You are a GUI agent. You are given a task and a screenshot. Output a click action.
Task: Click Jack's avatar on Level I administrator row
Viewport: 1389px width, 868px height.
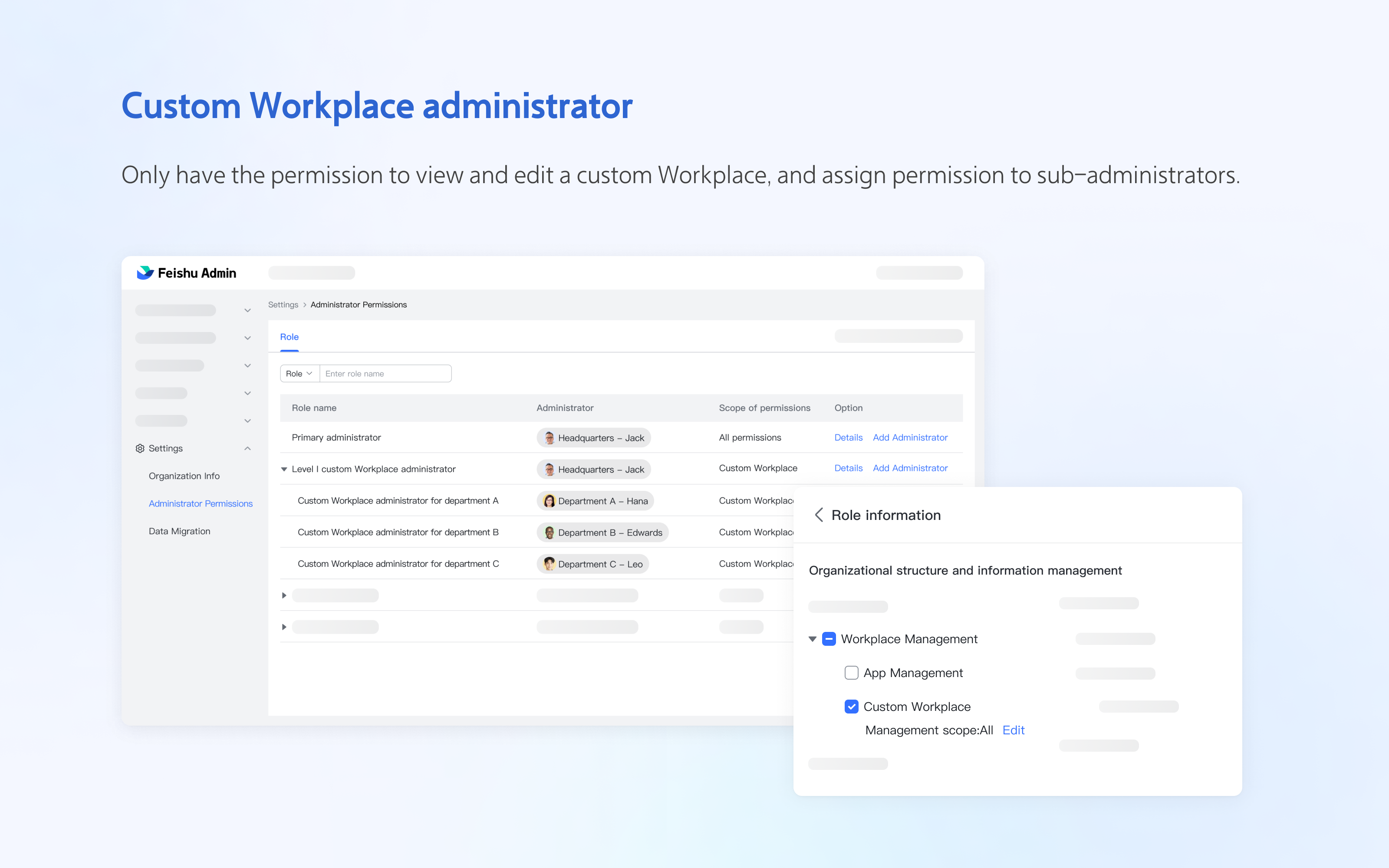(549, 469)
